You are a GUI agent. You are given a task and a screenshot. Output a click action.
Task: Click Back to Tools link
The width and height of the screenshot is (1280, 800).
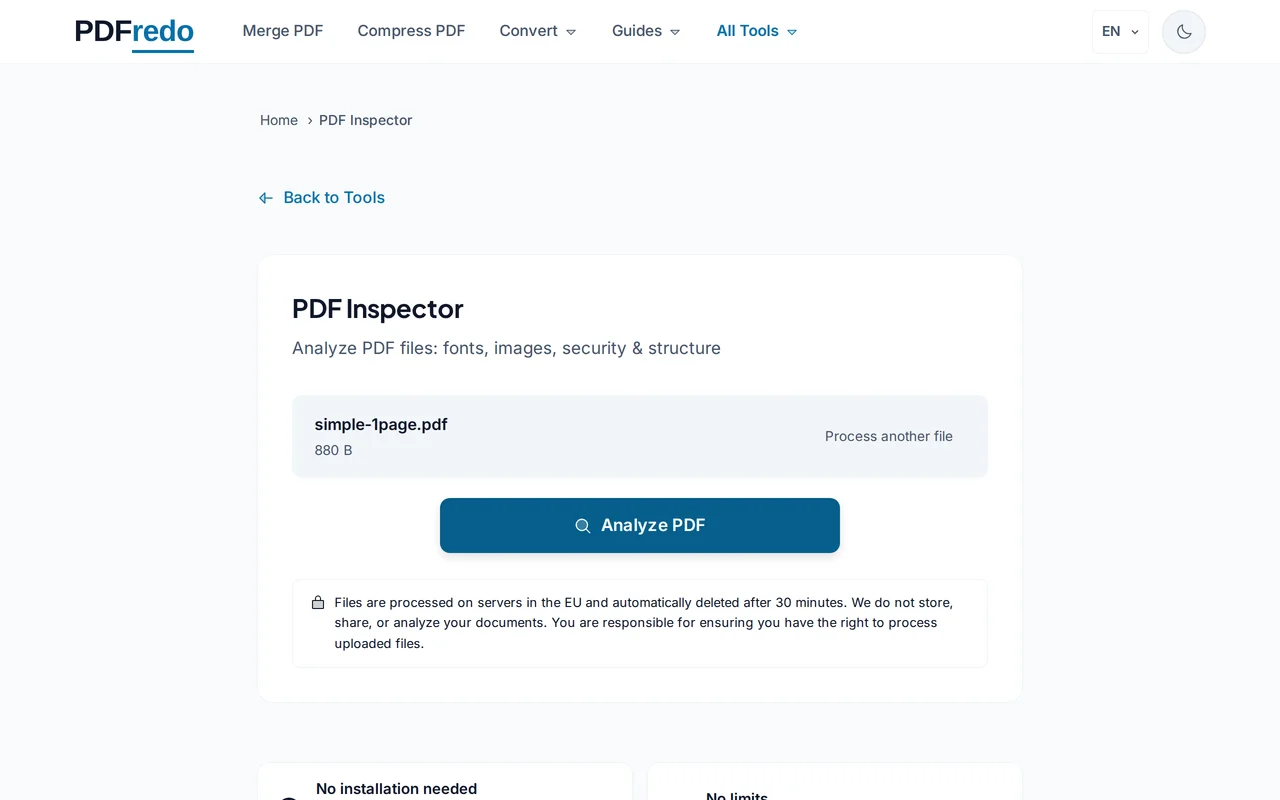(x=334, y=197)
